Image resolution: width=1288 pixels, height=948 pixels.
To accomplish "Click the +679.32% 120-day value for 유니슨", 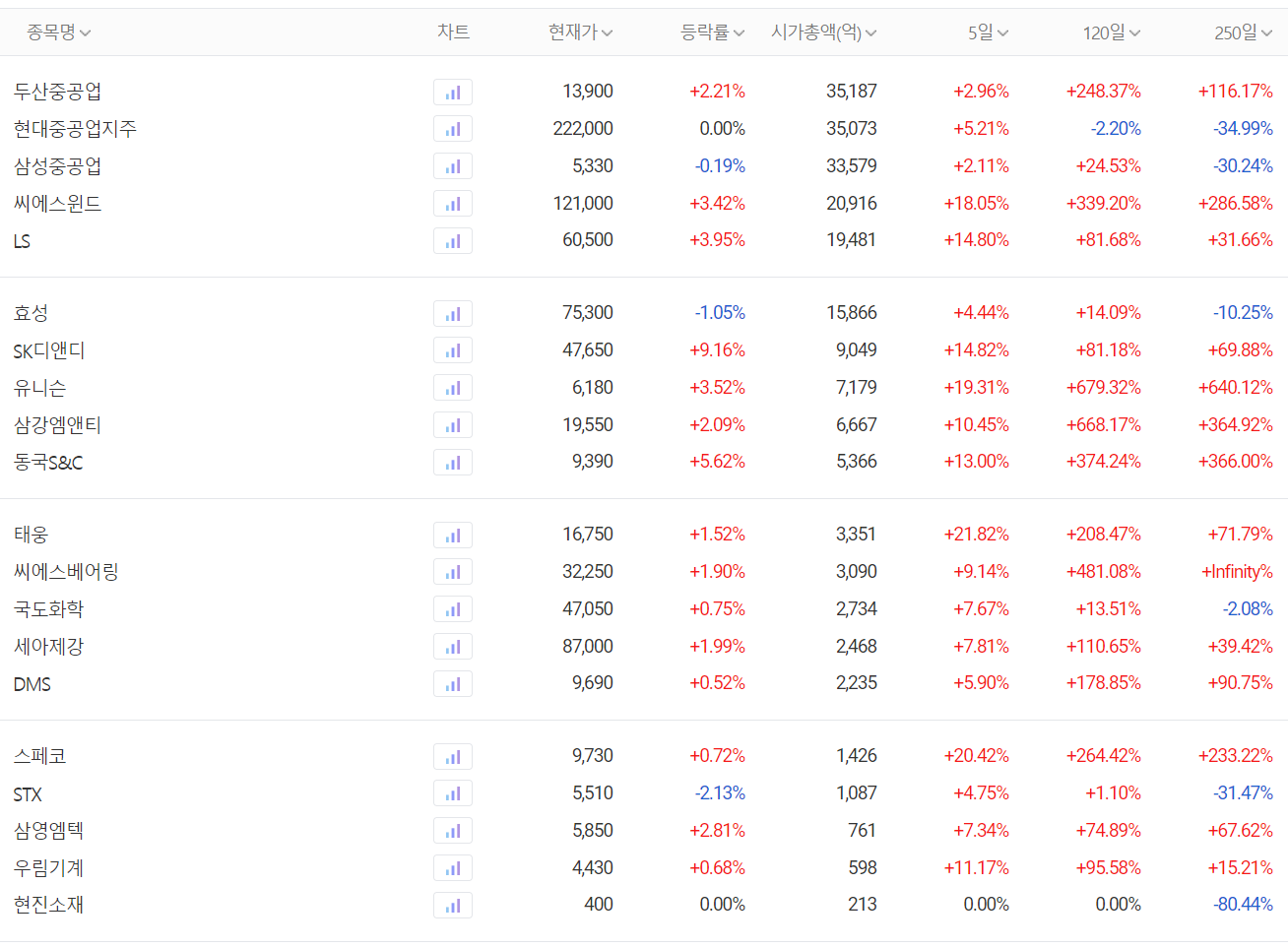I will pyautogui.click(x=1104, y=388).
